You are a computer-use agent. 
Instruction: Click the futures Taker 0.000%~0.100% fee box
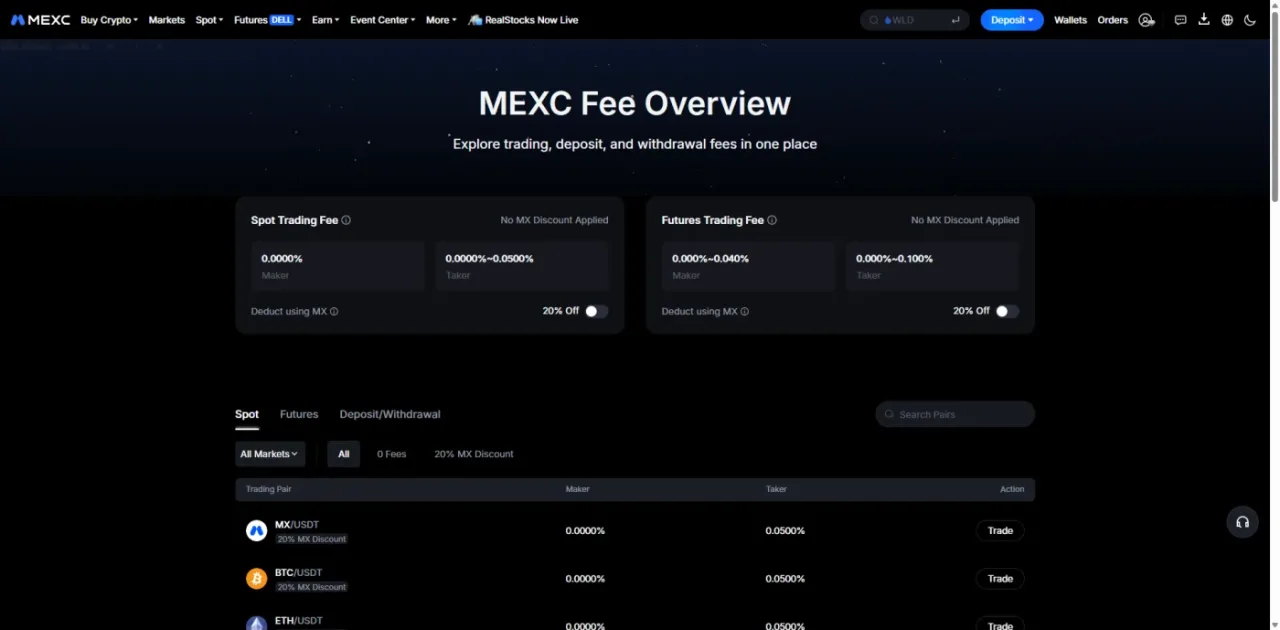pos(932,266)
